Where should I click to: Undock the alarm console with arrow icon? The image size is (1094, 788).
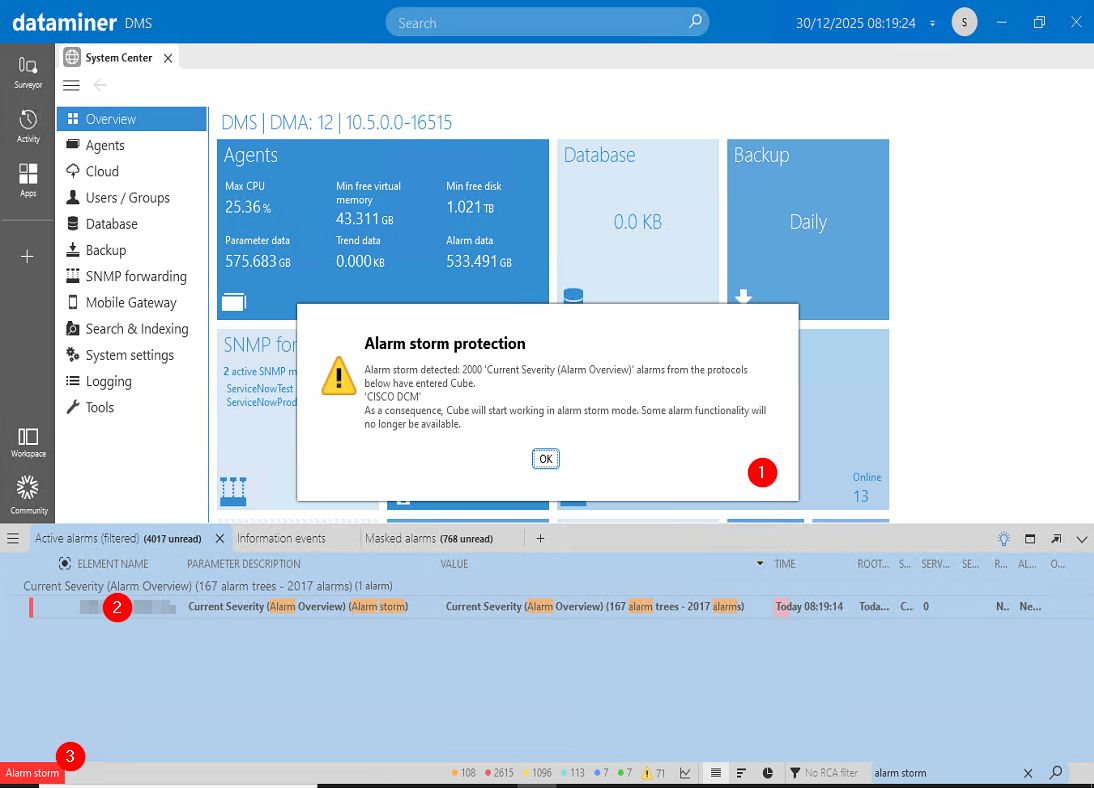pyautogui.click(x=1056, y=539)
